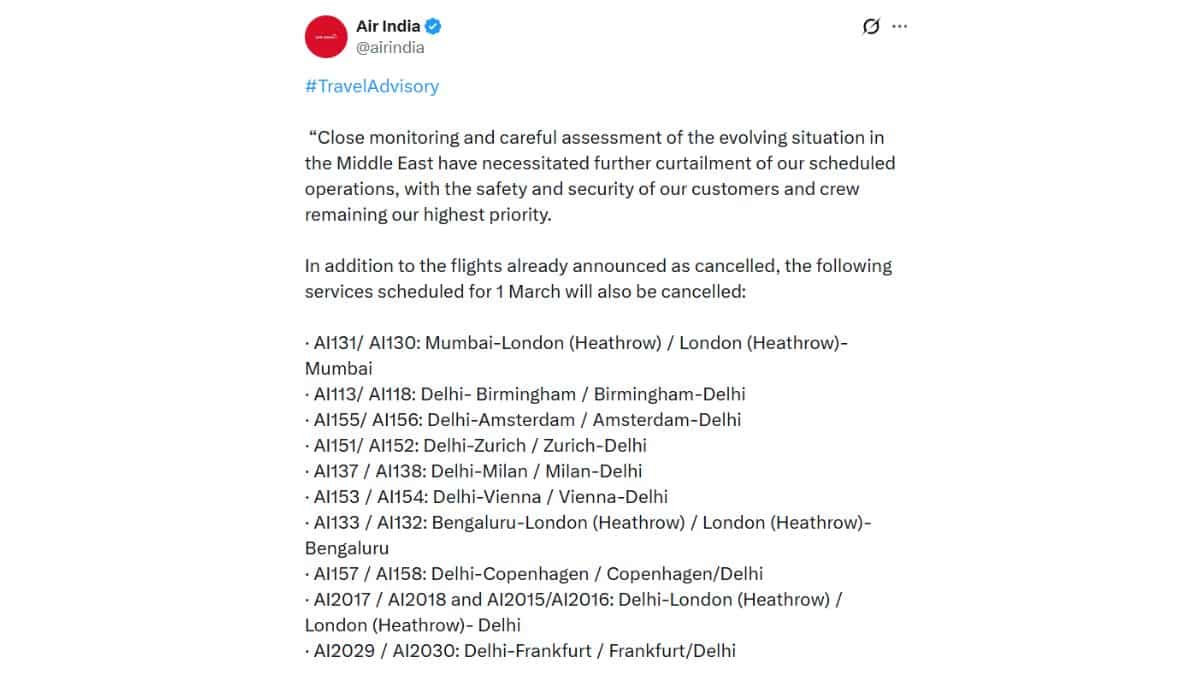Click the blue verified badge
Image resolution: width=1200 pixels, height=675 pixels.
[x=434, y=27]
